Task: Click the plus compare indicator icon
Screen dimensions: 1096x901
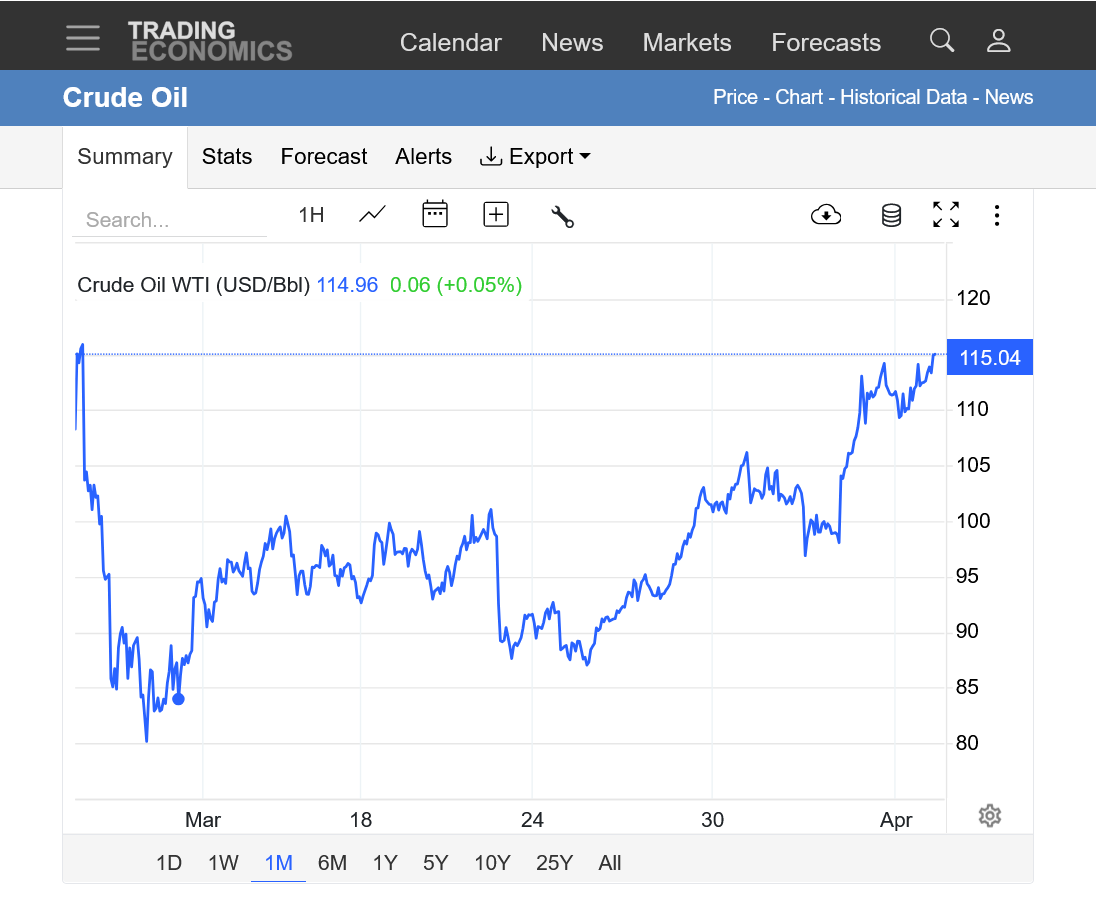Action: pos(496,214)
